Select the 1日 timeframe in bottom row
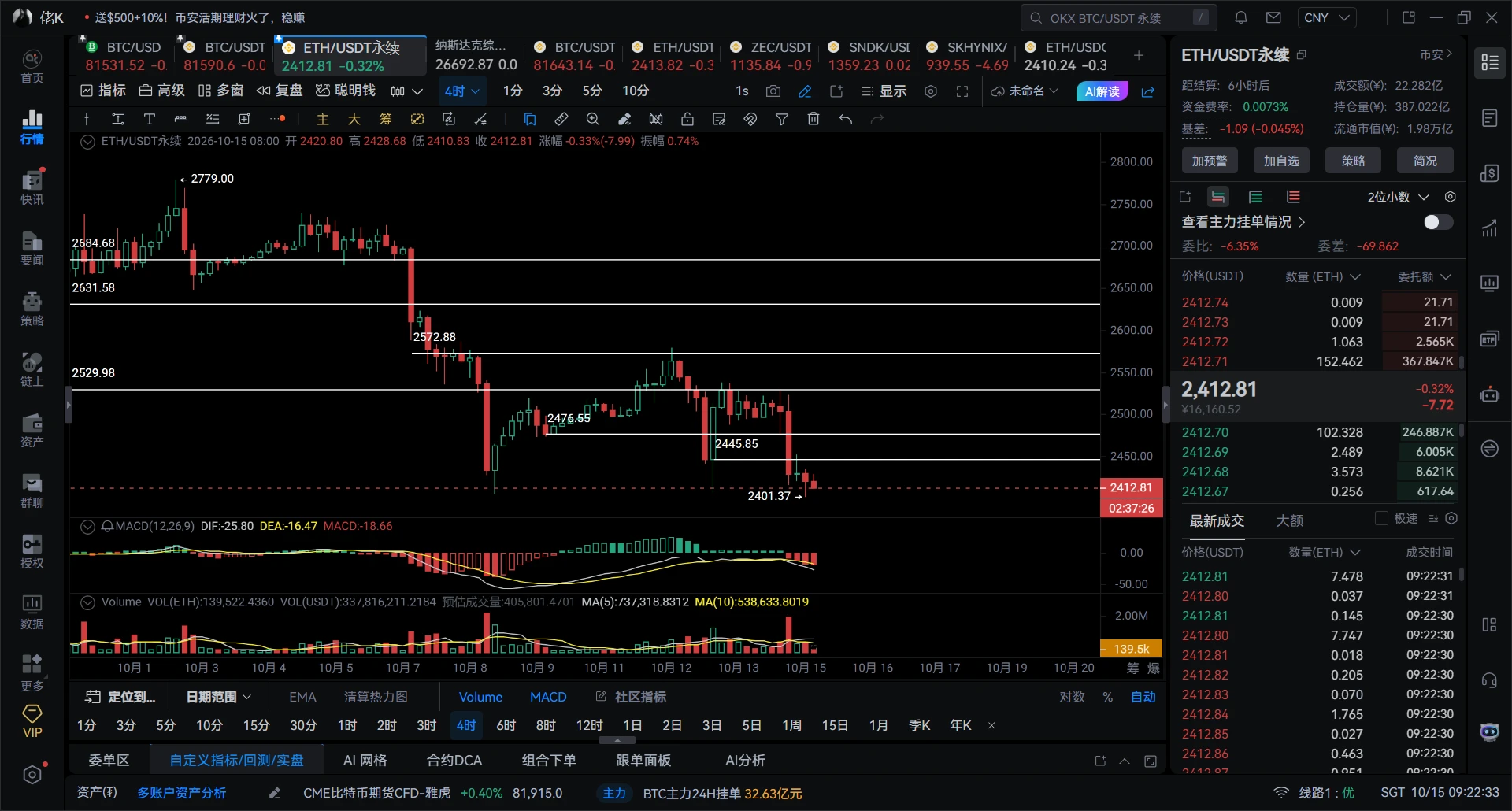 click(x=632, y=725)
